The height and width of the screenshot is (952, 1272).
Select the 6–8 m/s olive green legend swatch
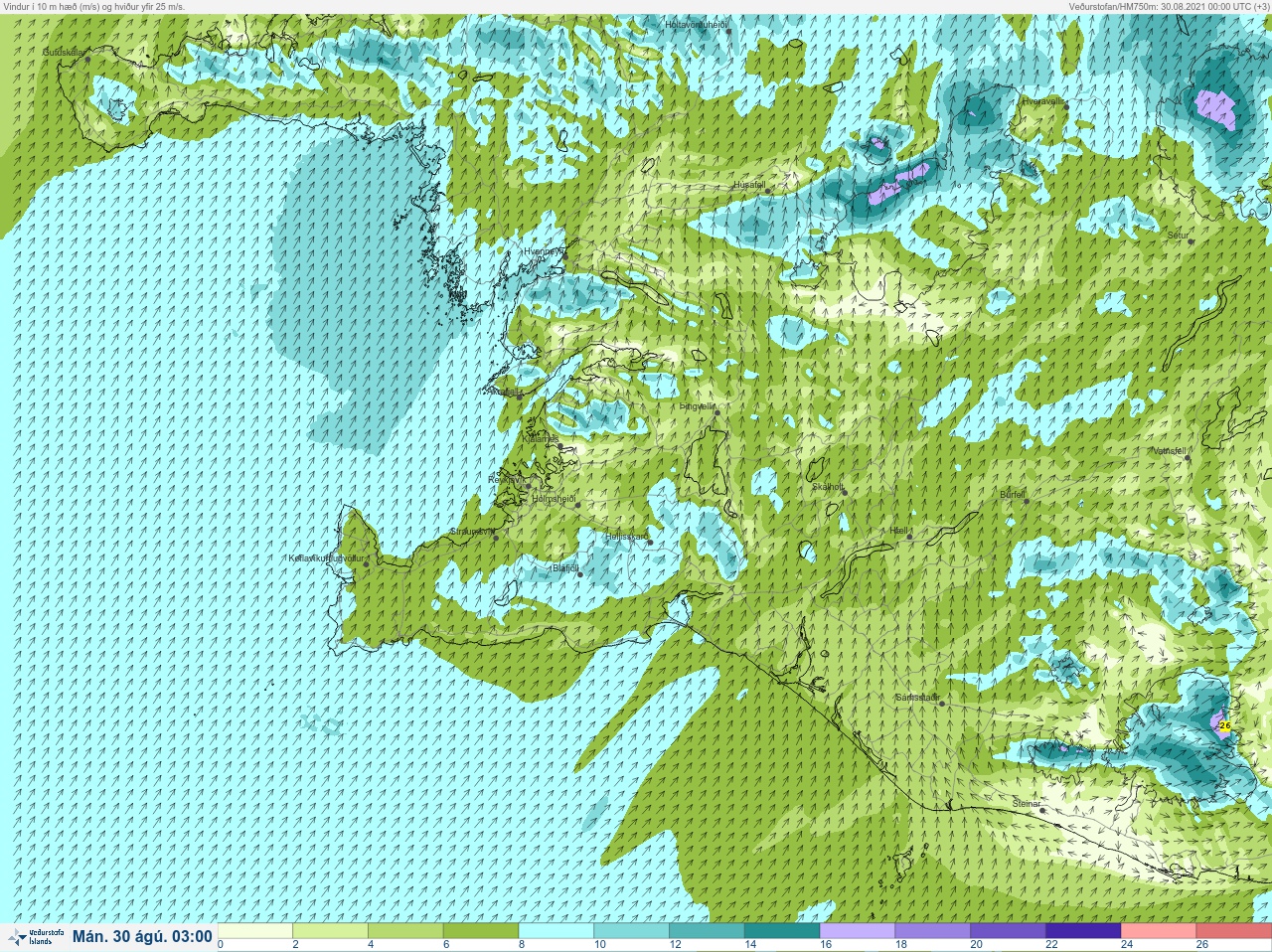481,931
